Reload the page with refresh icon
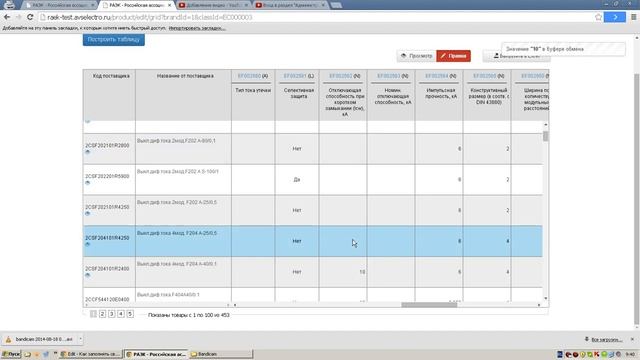This screenshot has height=360, width=640. tap(30, 17)
